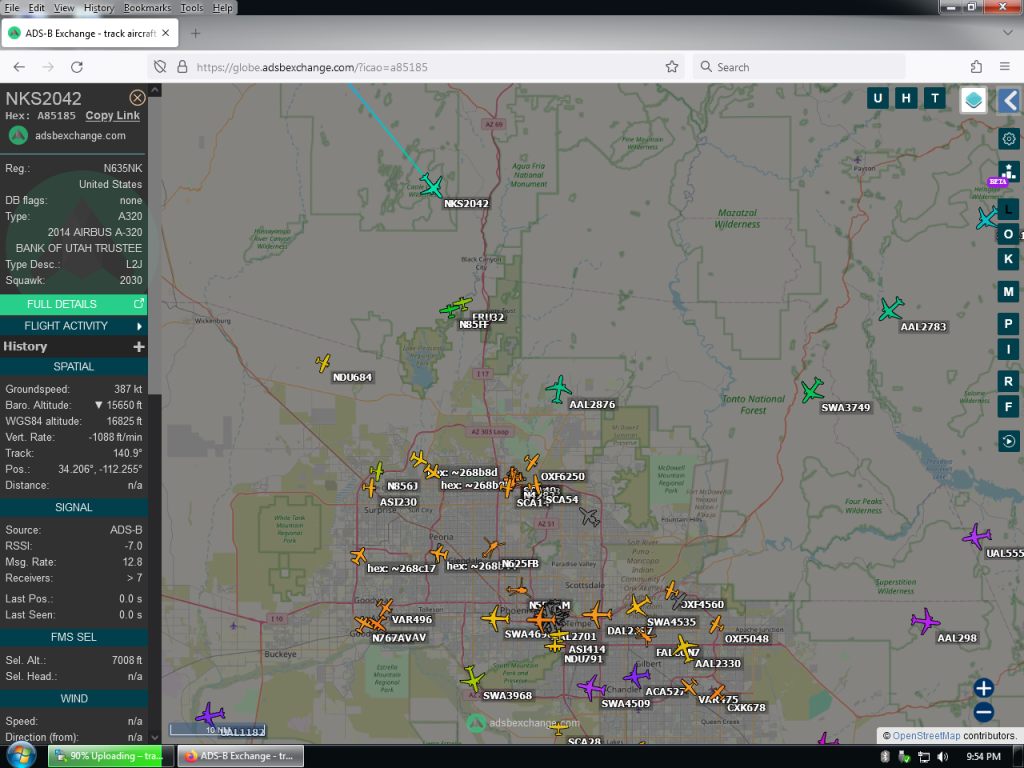Toggle the F follow button

point(1008,407)
